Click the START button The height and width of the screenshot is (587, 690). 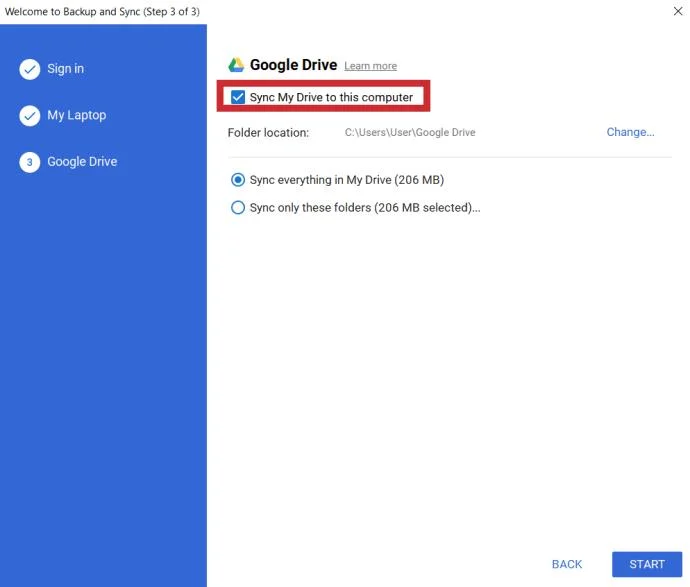click(x=647, y=564)
